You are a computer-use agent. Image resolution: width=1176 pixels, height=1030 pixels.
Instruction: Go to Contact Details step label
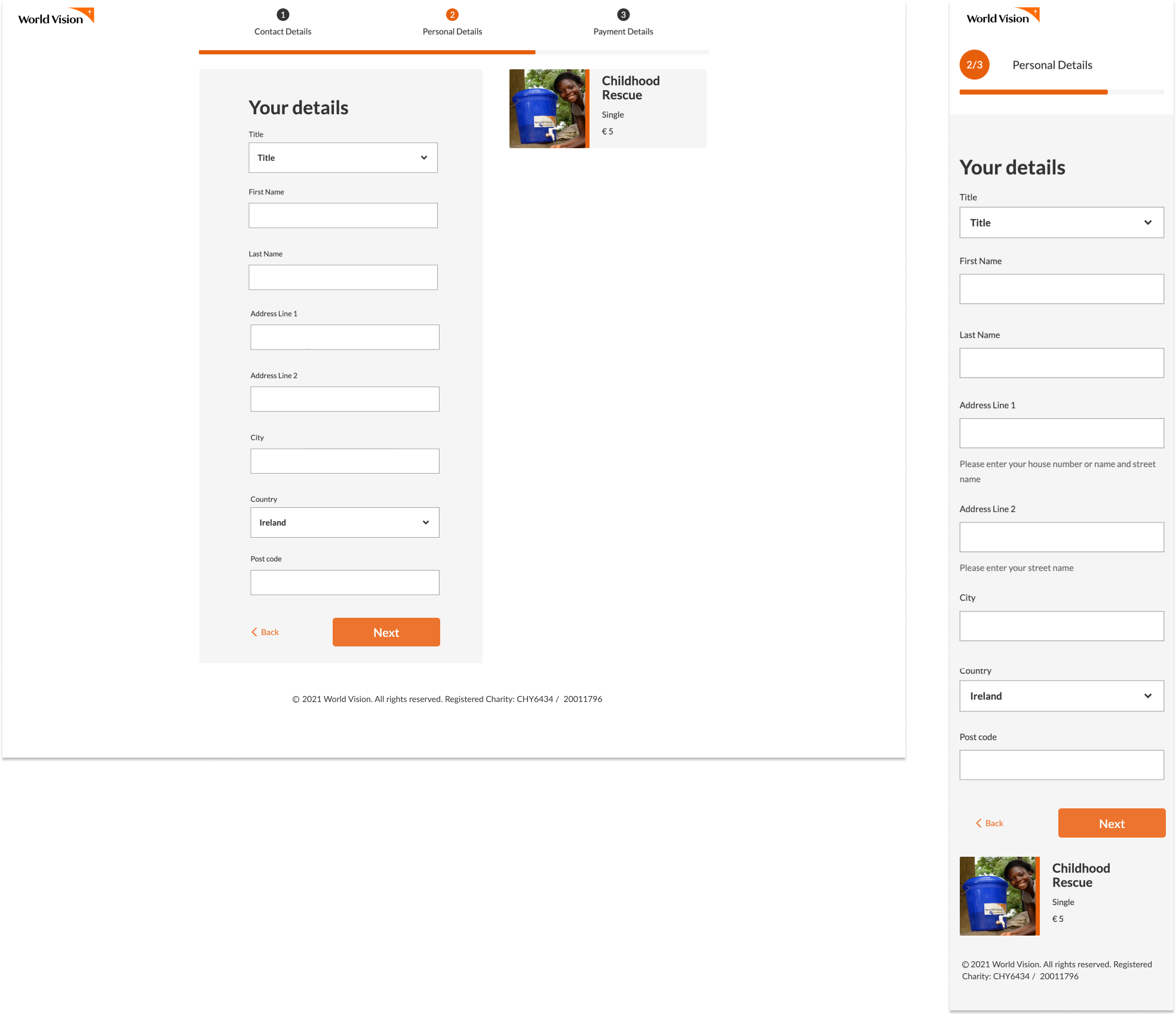tap(283, 32)
